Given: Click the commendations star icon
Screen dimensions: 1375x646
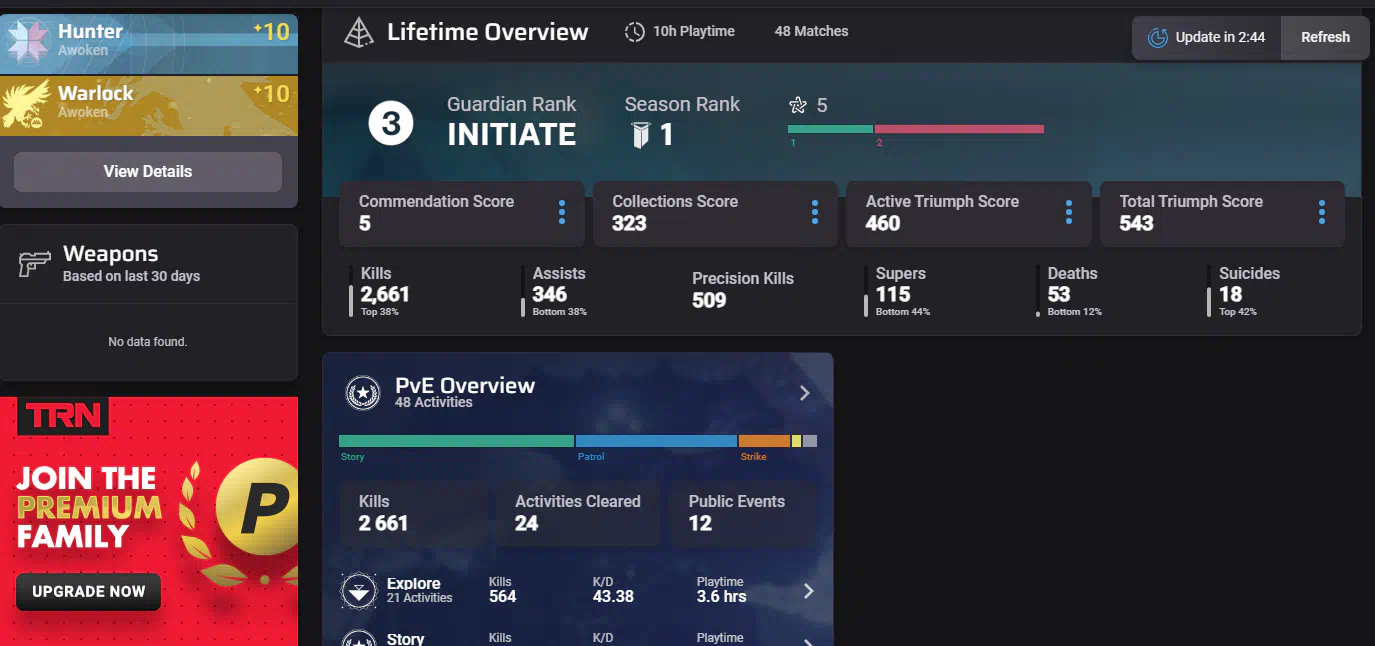Looking at the screenshot, I should tap(797, 105).
